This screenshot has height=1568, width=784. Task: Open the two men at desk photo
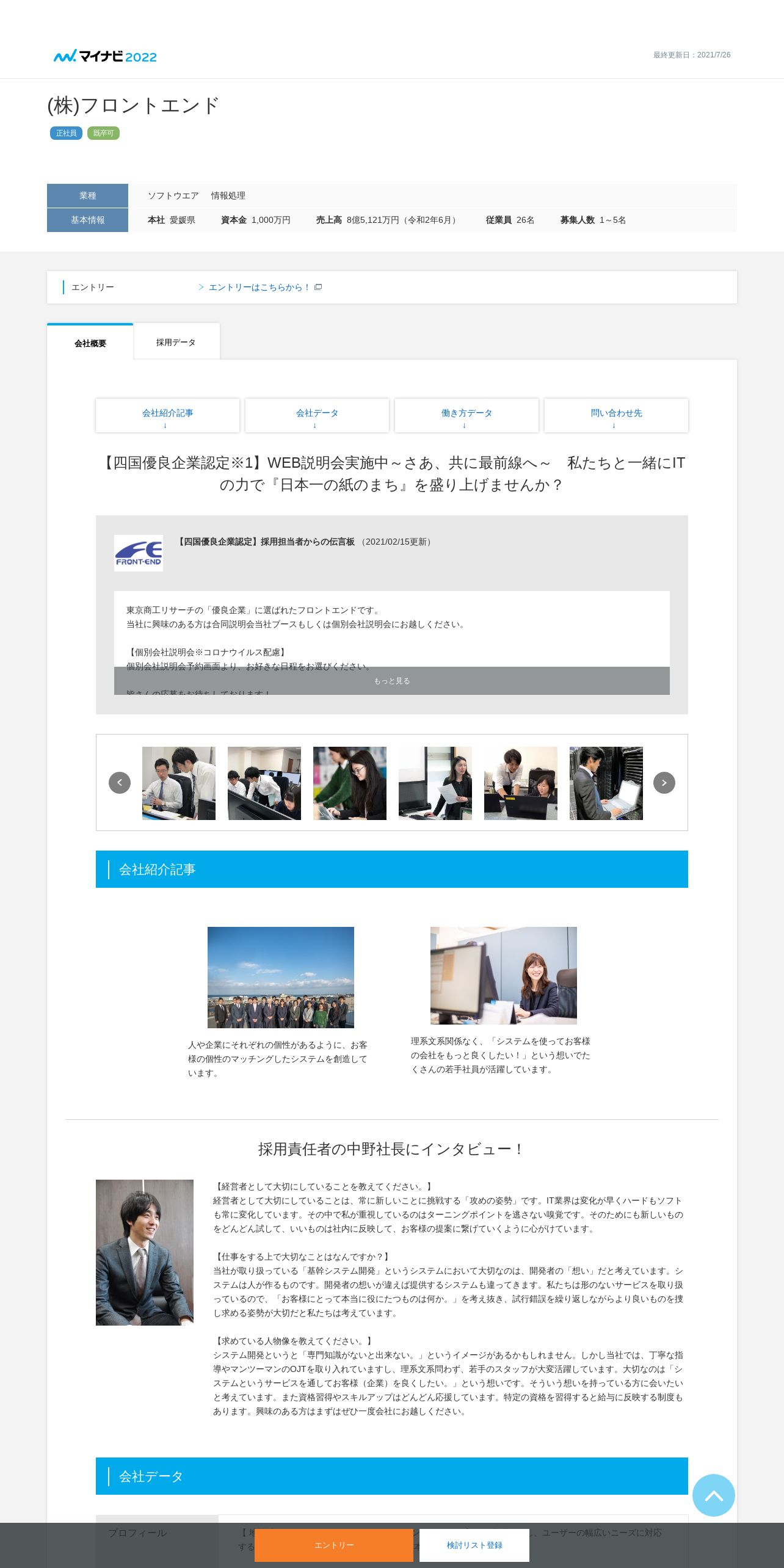[179, 783]
